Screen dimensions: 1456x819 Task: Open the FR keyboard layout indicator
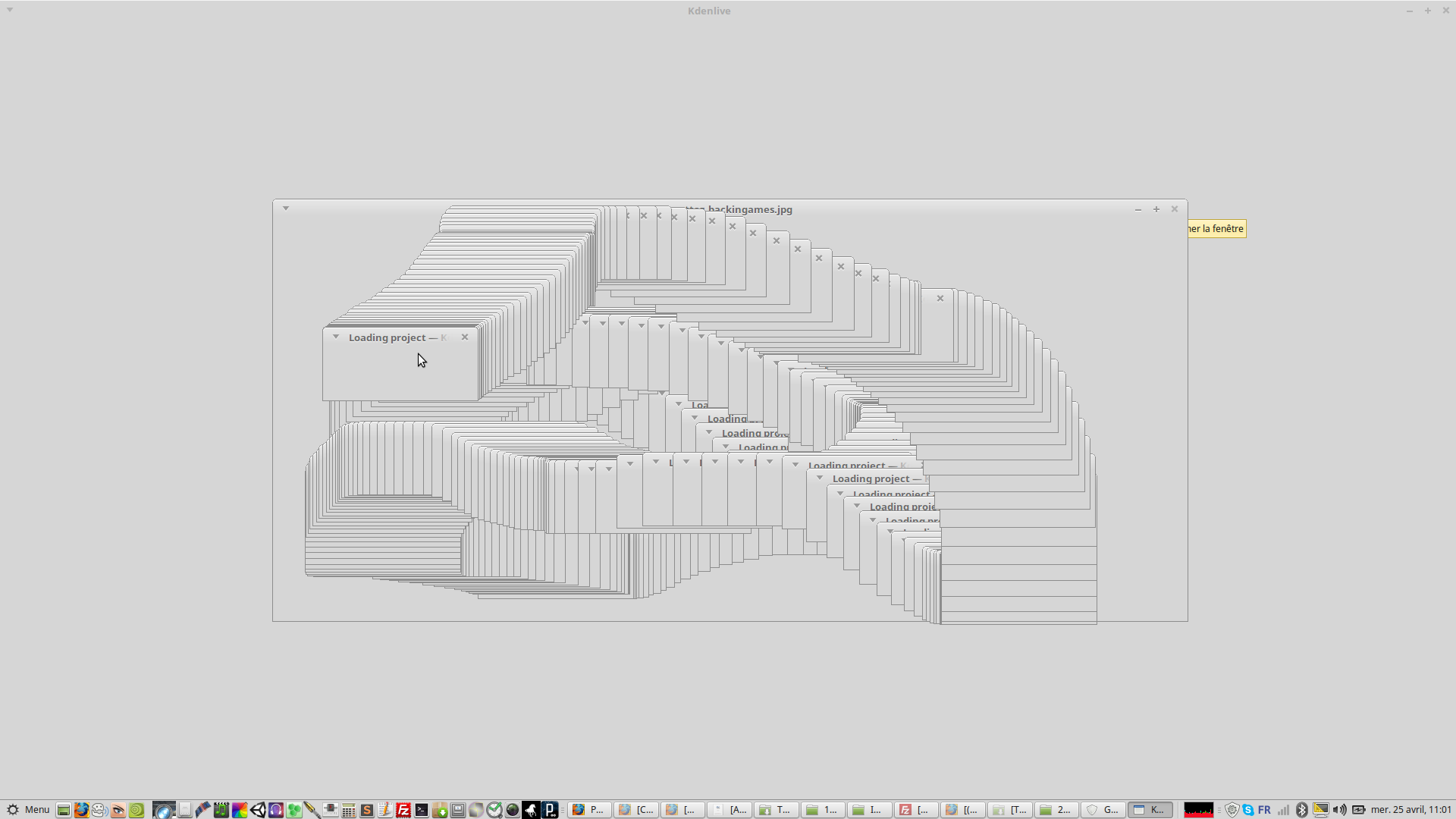point(1264,810)
